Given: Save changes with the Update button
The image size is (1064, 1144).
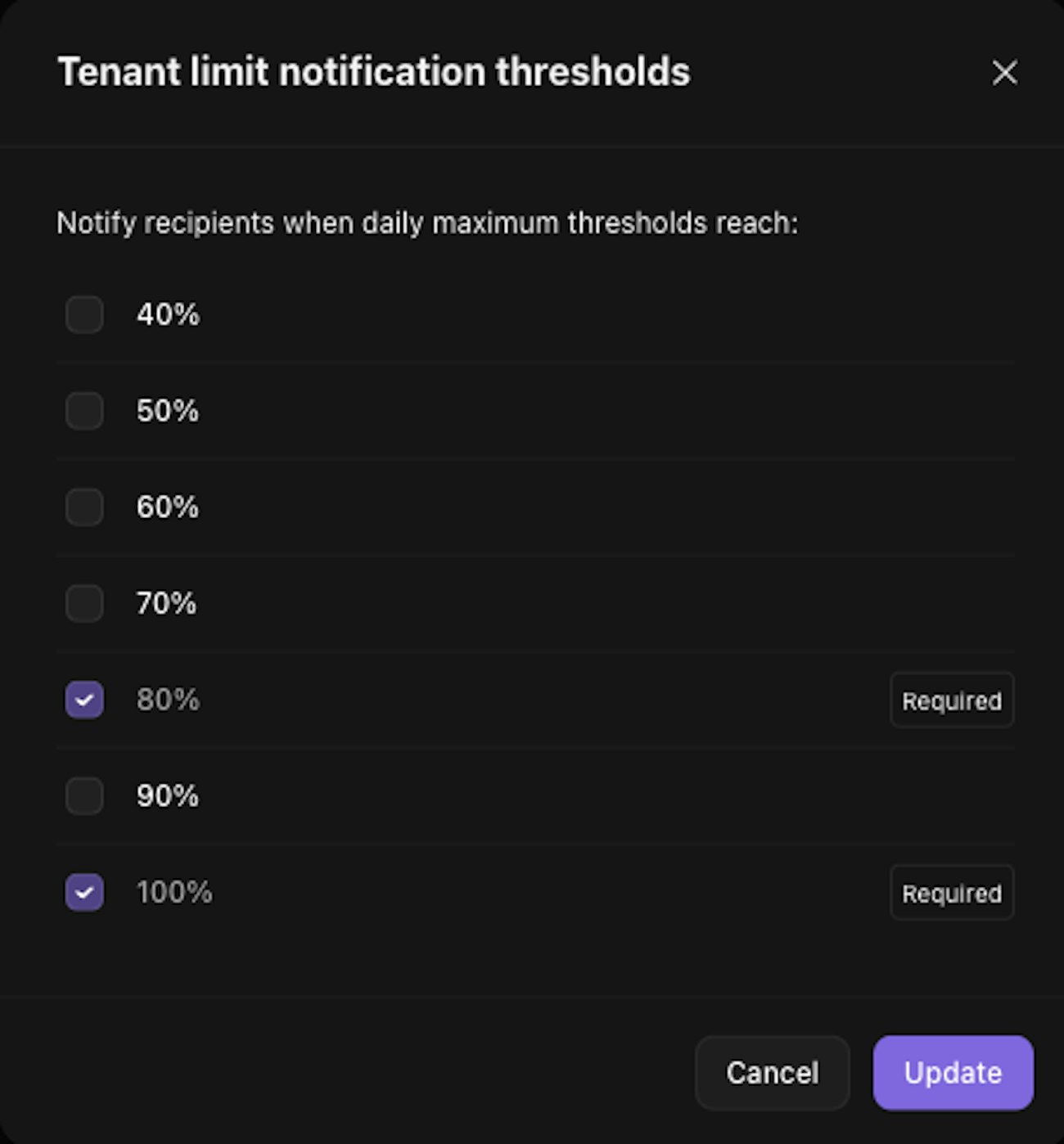Looking at the screenshot, I should pyautogui.click(x=953, y=1073).
